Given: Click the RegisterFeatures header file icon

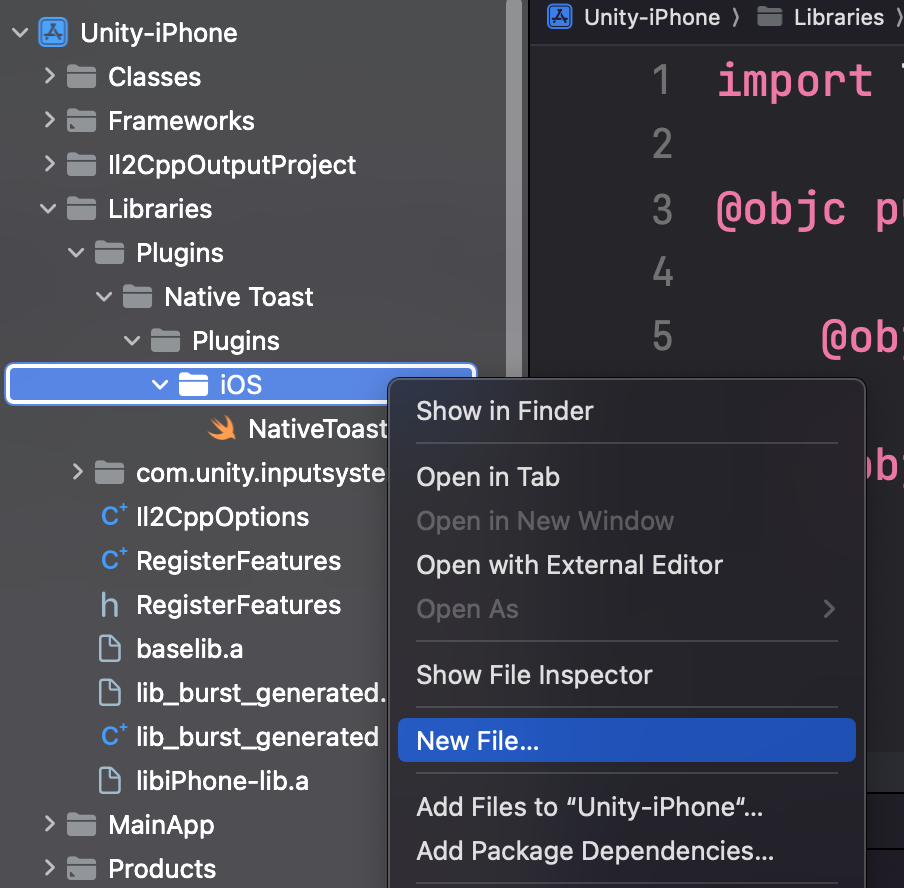Looking at the screenshot, I should 110,605.
